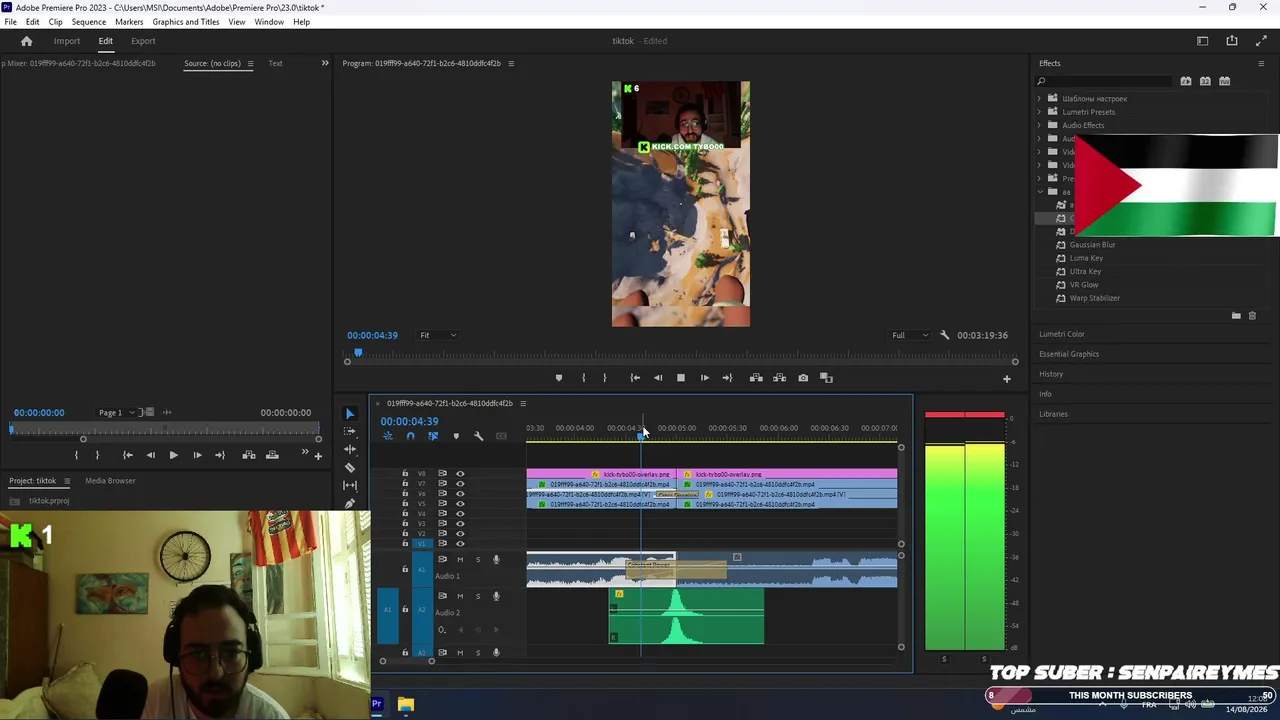Create a new custom bin in Effects
Image resolution: width=1280 pixels, height=720 pixels.
coord(1236,316)
